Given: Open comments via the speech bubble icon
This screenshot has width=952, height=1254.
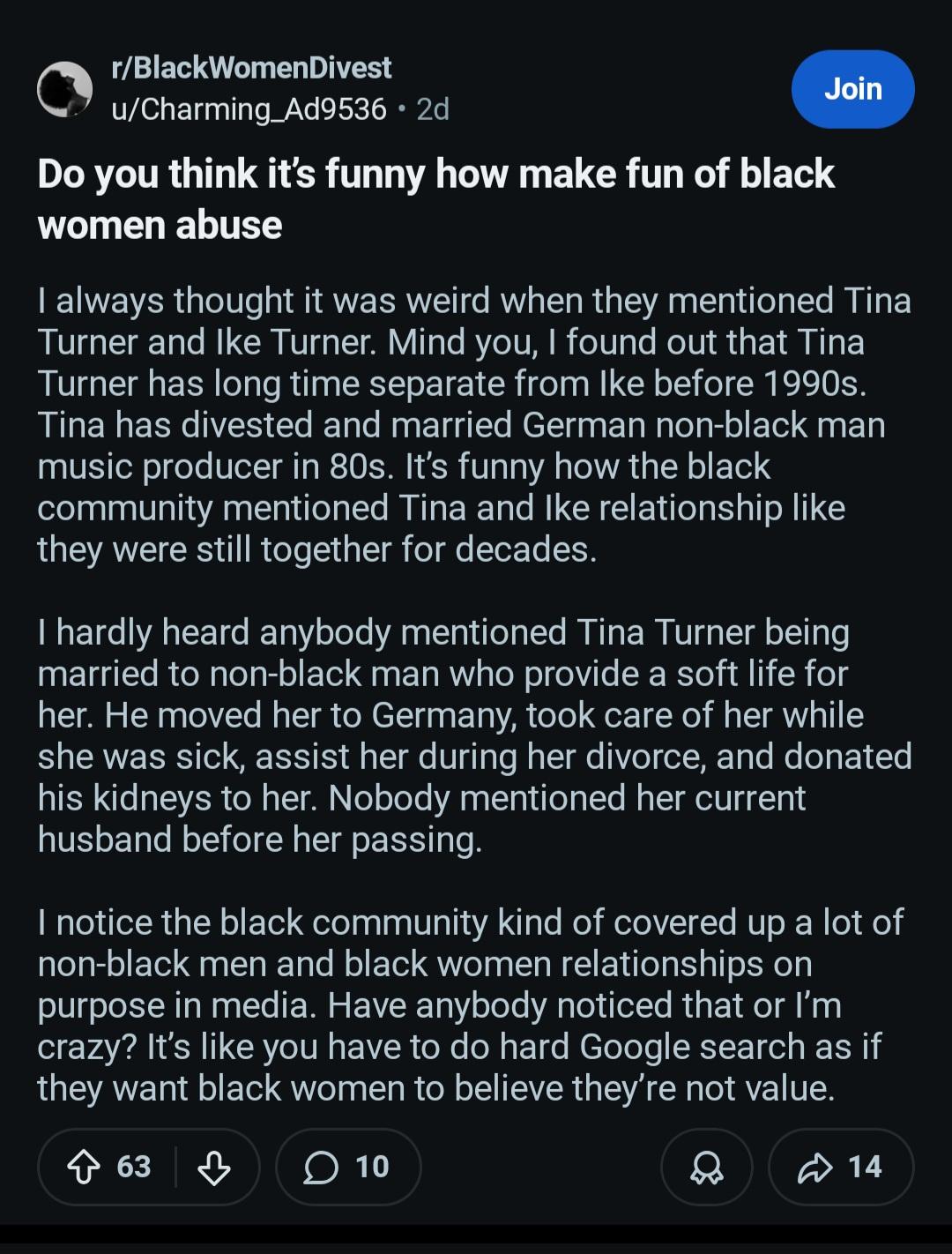Looking at the screenshot, I should click(x=321, y=1168).
